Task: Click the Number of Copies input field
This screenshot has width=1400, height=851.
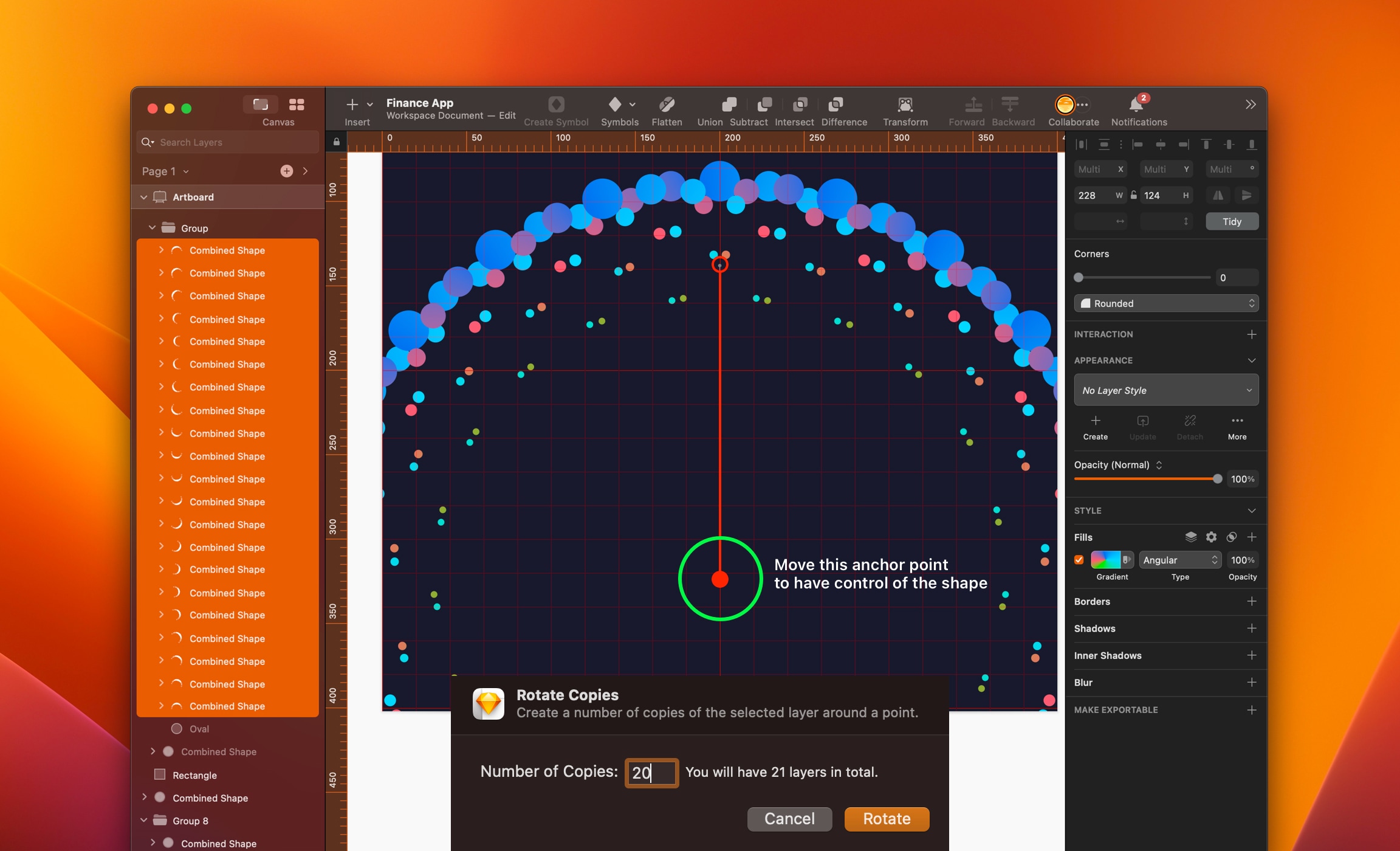Action: click(651, 773)
